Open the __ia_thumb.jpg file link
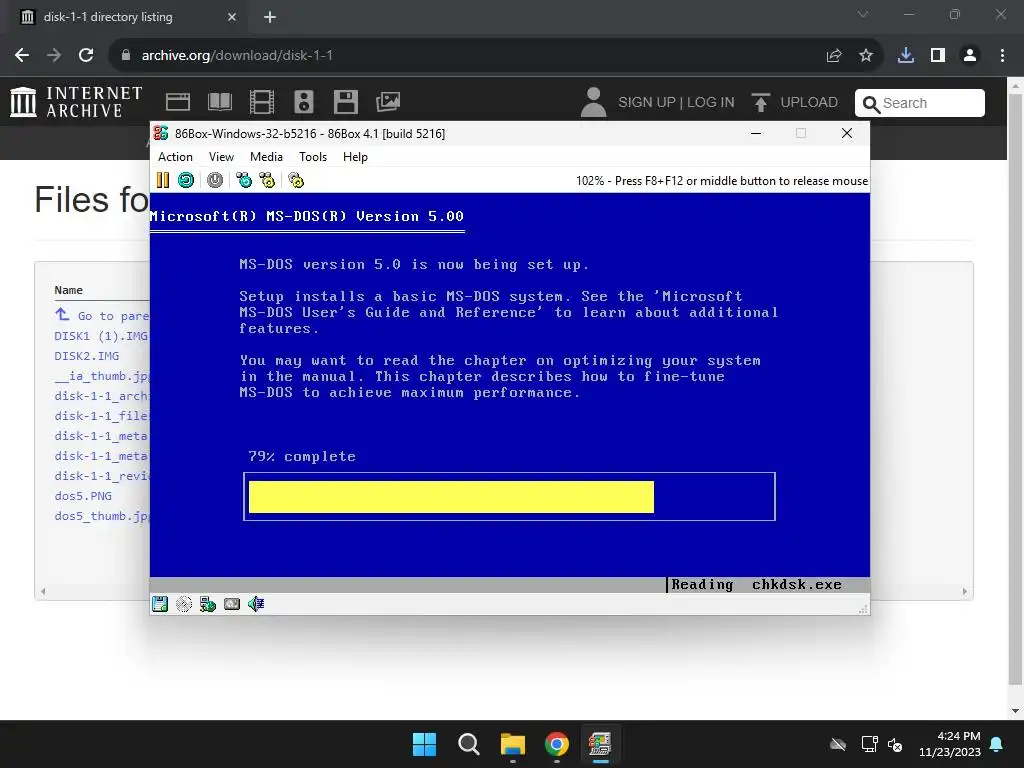The height and width of the screenshot is (768, 1024). pyautogui.click(x=102, y=376)
